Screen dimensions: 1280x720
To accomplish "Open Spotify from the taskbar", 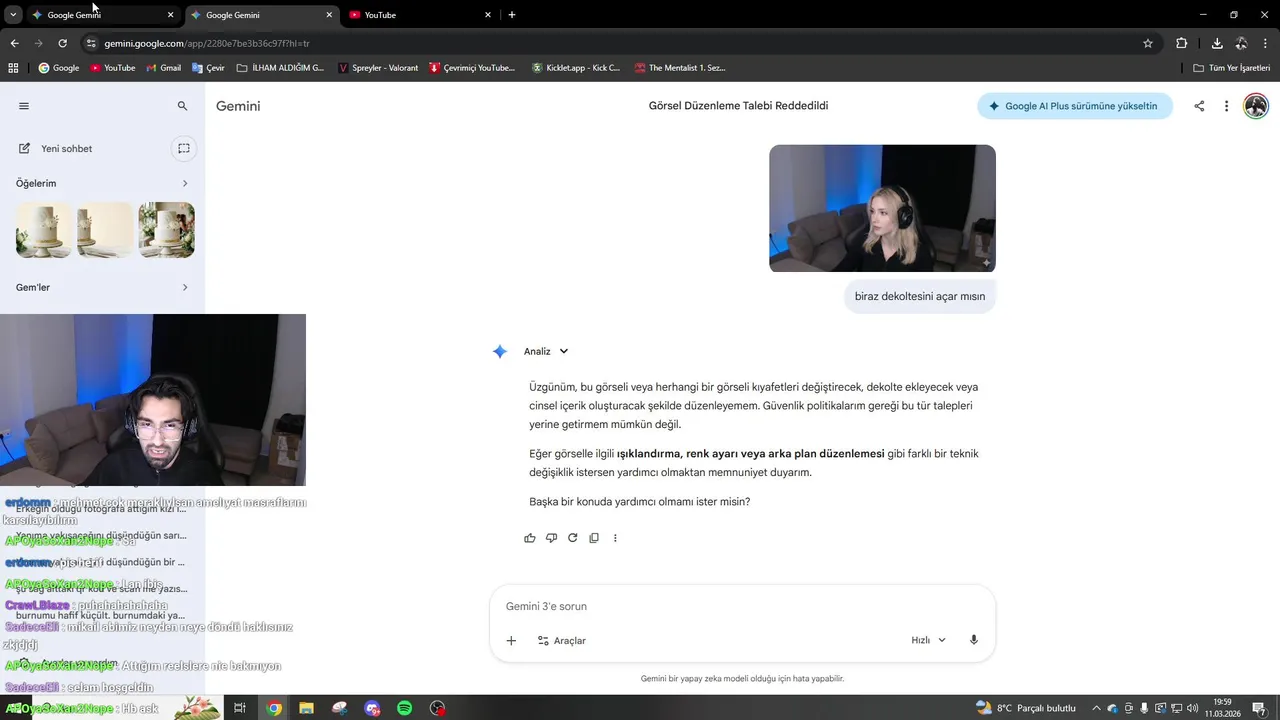I will [x=405, y=708].
